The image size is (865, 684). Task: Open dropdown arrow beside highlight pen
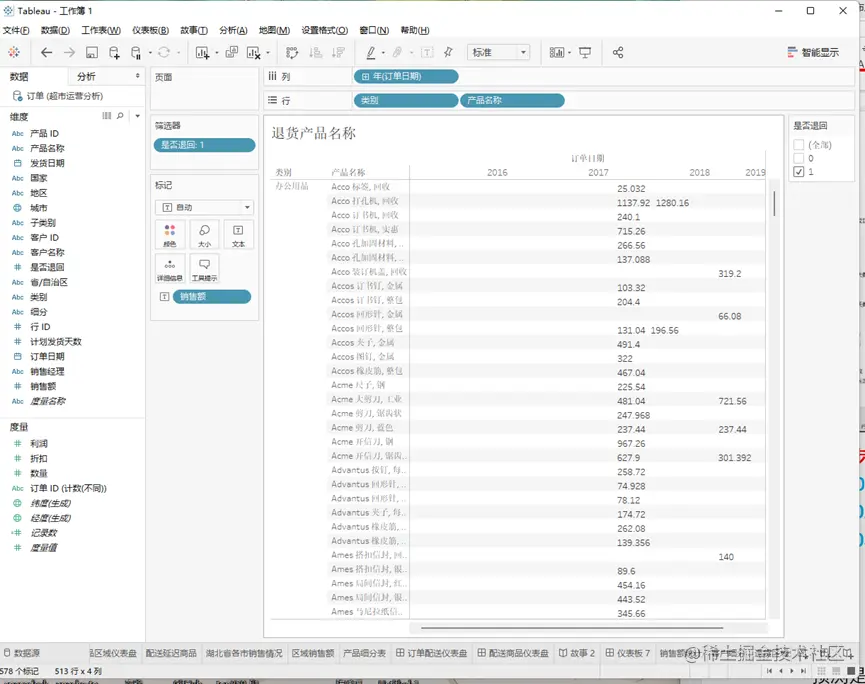383,53
